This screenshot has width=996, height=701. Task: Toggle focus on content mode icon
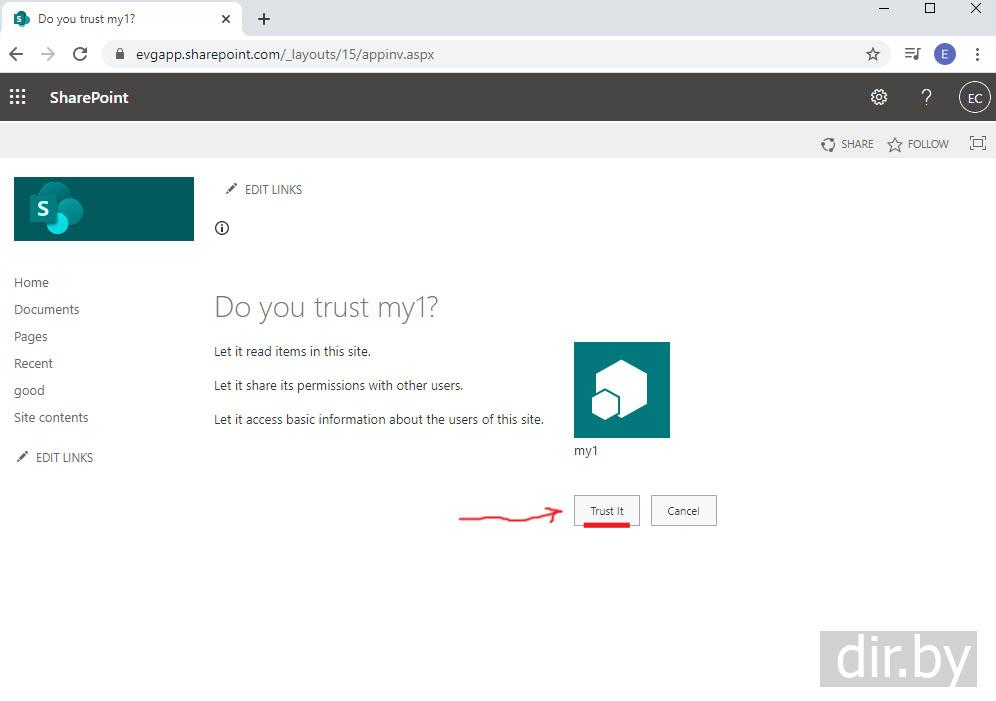[977, 143]
